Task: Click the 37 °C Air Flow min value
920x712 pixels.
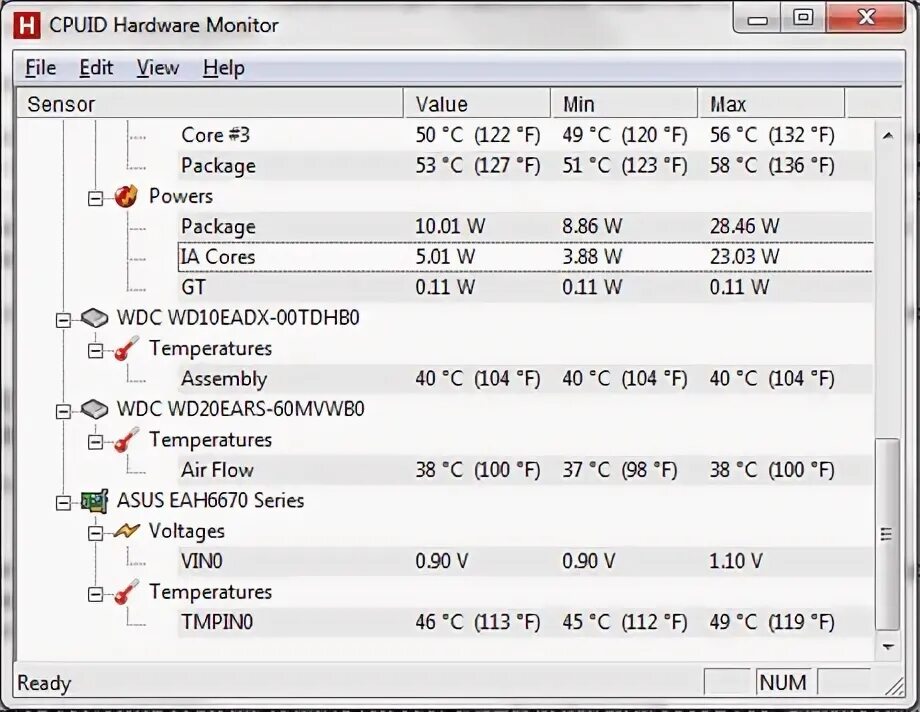Action: (x=620, y=470)
